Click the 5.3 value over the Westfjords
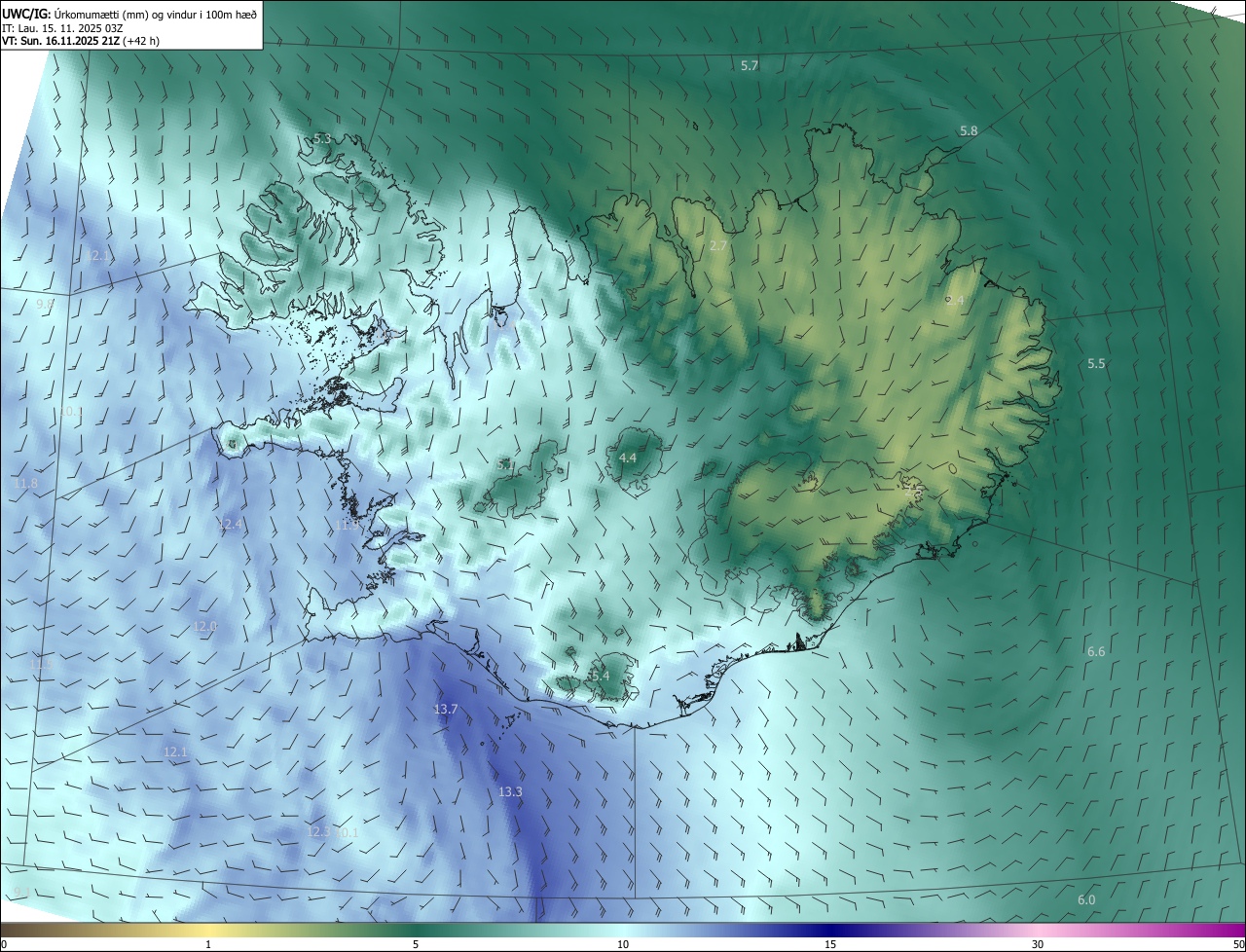This screenshot has height=952, width=1246. pyautogui.click(x=322, y=139)
